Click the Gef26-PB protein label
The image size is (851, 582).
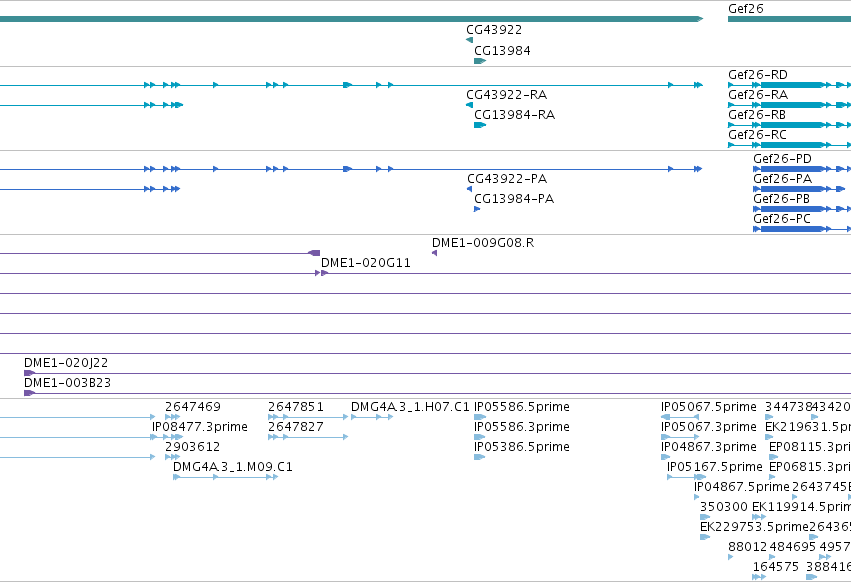[x=782, y=199]
